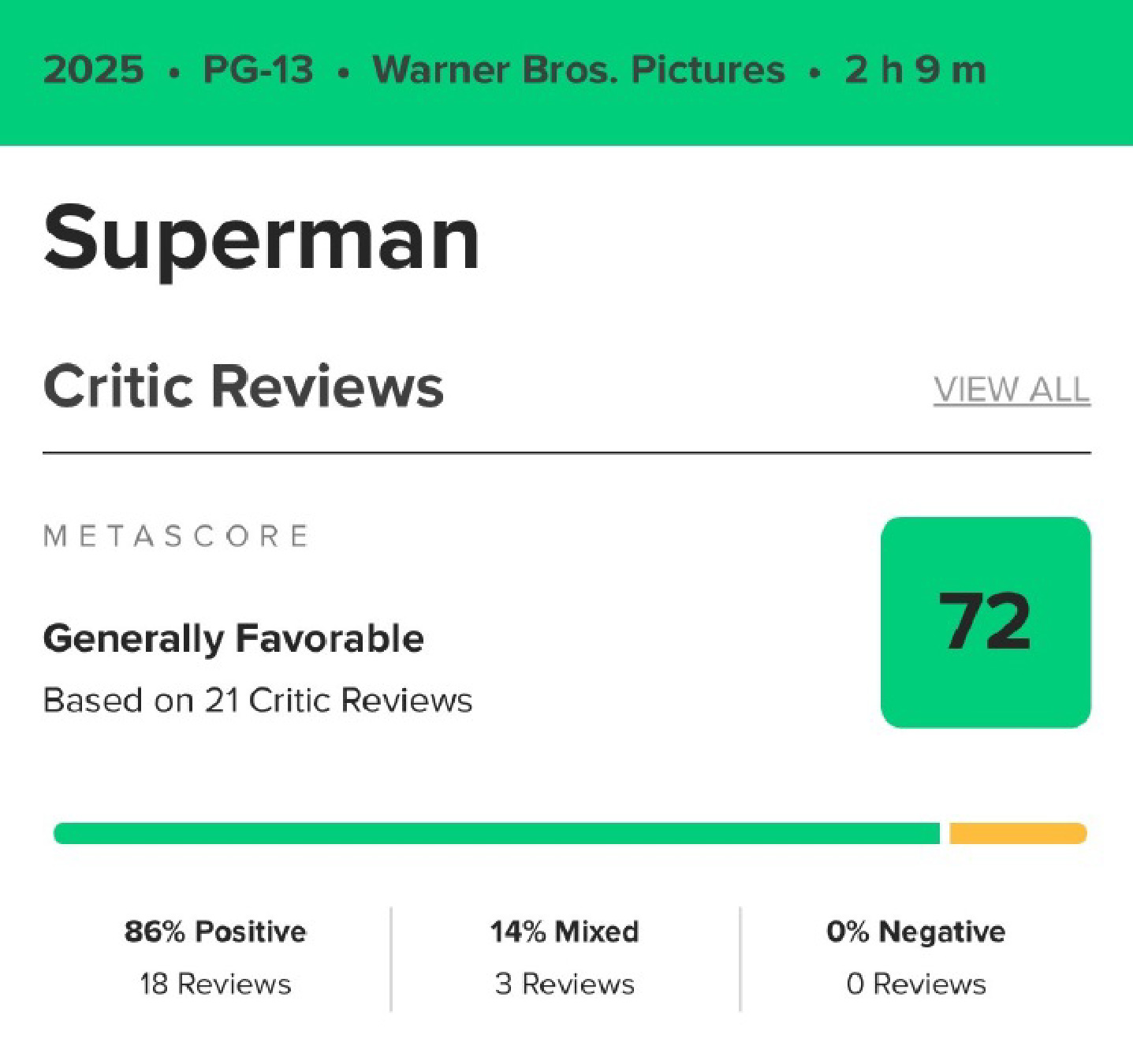Click the VIEW ALL critic reviews link
Screen dimensions: 1133x1064
(1012, 389)
